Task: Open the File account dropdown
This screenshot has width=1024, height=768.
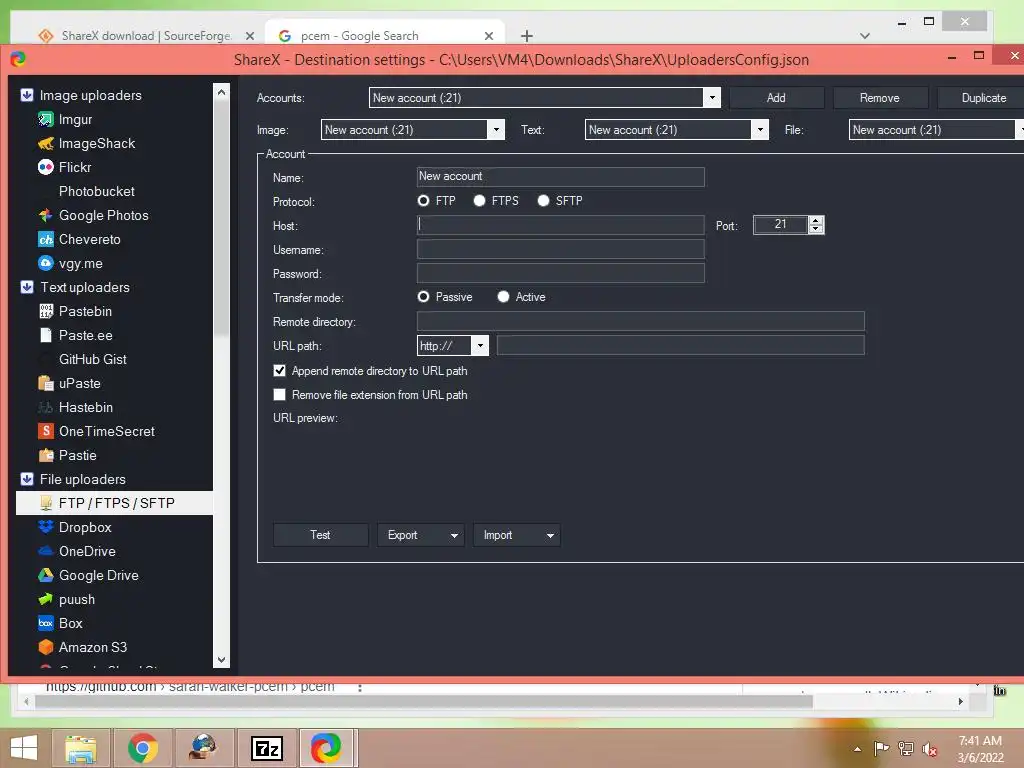Action: [1019, 129]
